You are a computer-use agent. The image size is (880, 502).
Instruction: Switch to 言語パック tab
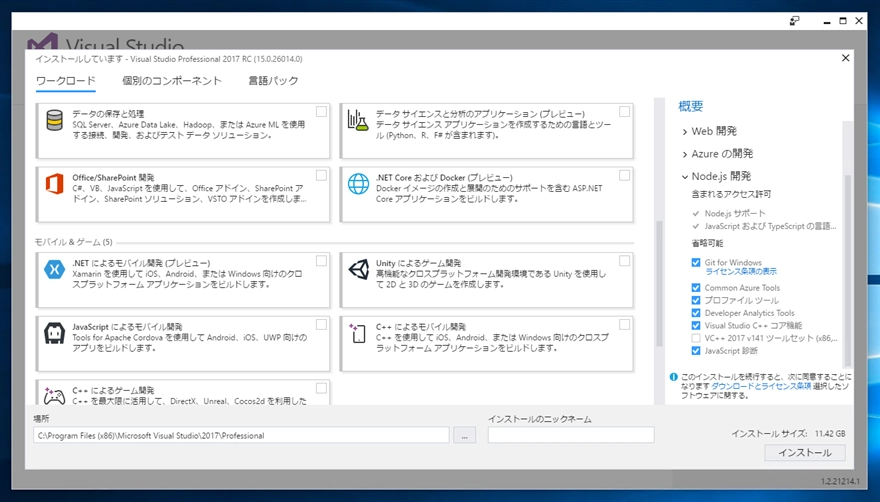tap(273, 81)
